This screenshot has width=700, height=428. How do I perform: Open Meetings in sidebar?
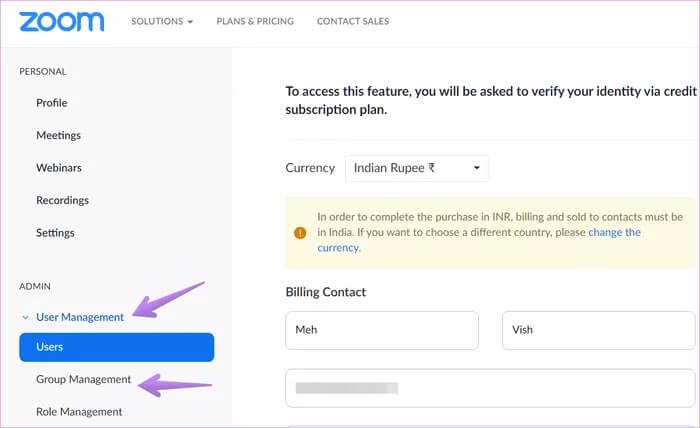click(58, 135)
